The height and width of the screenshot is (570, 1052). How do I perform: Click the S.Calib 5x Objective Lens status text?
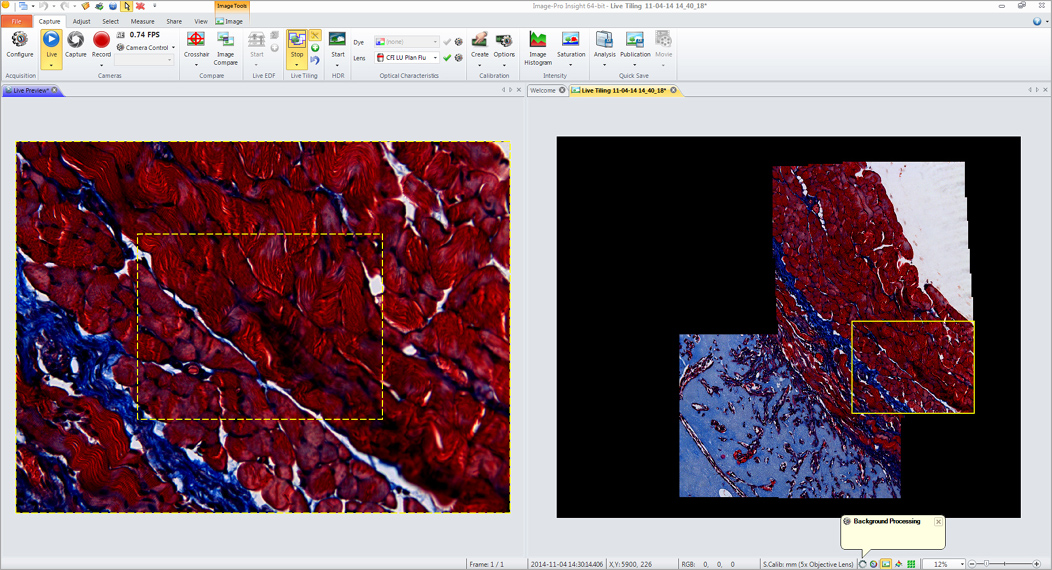(808, 564)
